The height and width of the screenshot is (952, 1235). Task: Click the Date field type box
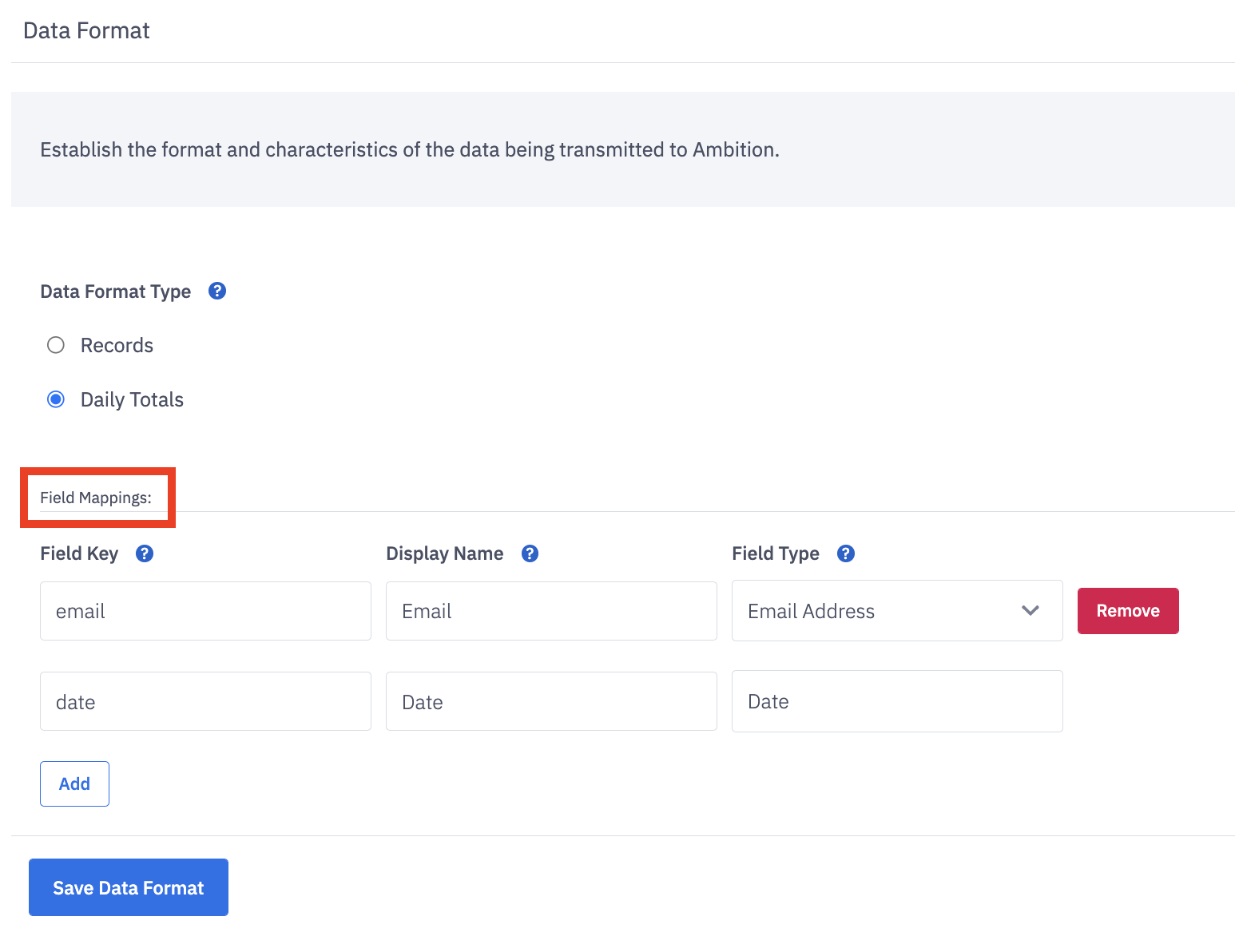click(x=896, y=701)
